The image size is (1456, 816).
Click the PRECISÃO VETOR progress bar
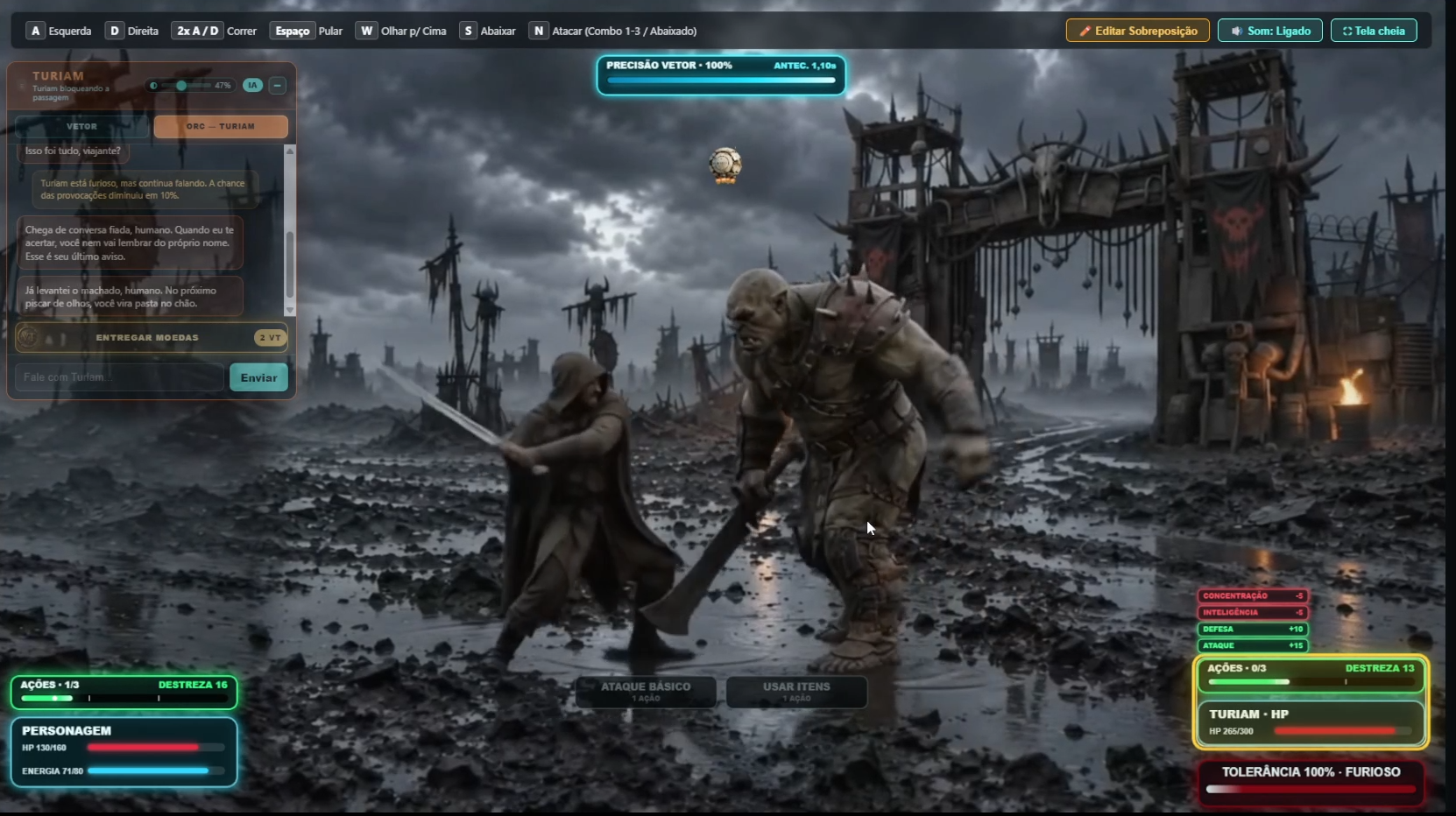721,81
